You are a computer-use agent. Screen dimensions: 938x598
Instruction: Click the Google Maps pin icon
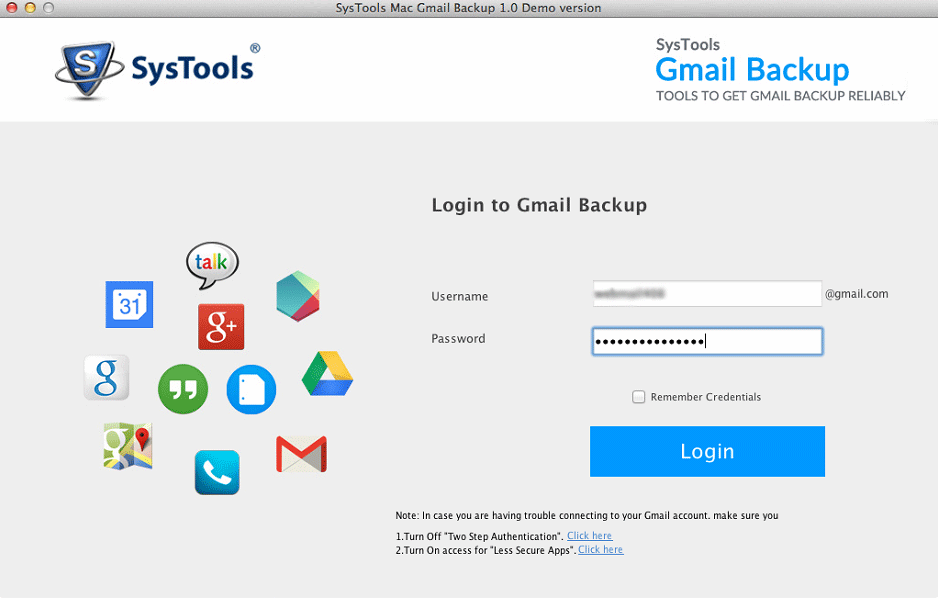click(128, 446)
